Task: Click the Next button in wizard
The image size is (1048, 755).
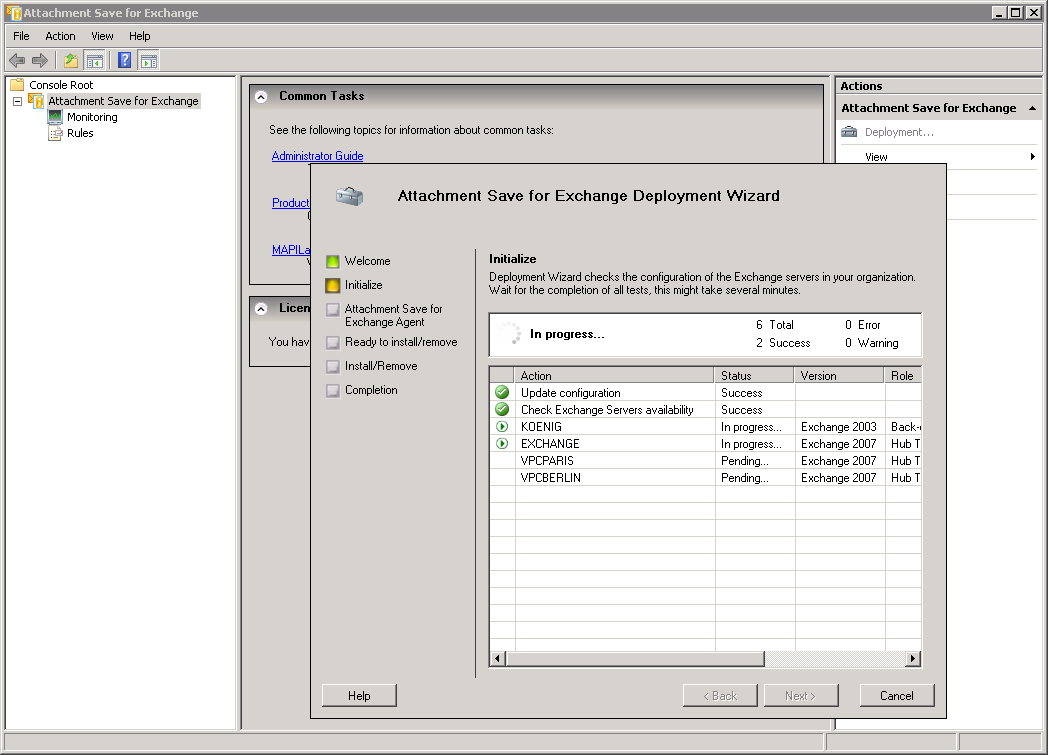Action: coord(801,696)
